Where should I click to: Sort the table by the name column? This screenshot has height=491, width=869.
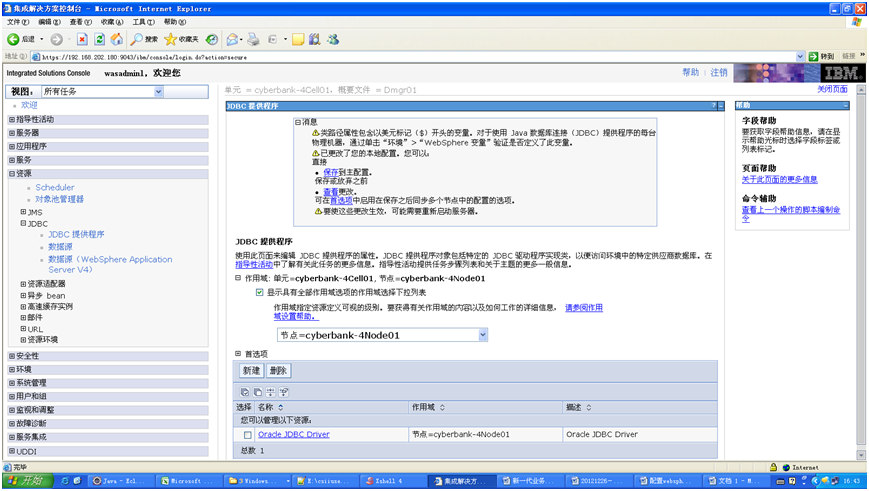(x=281, y=407)
